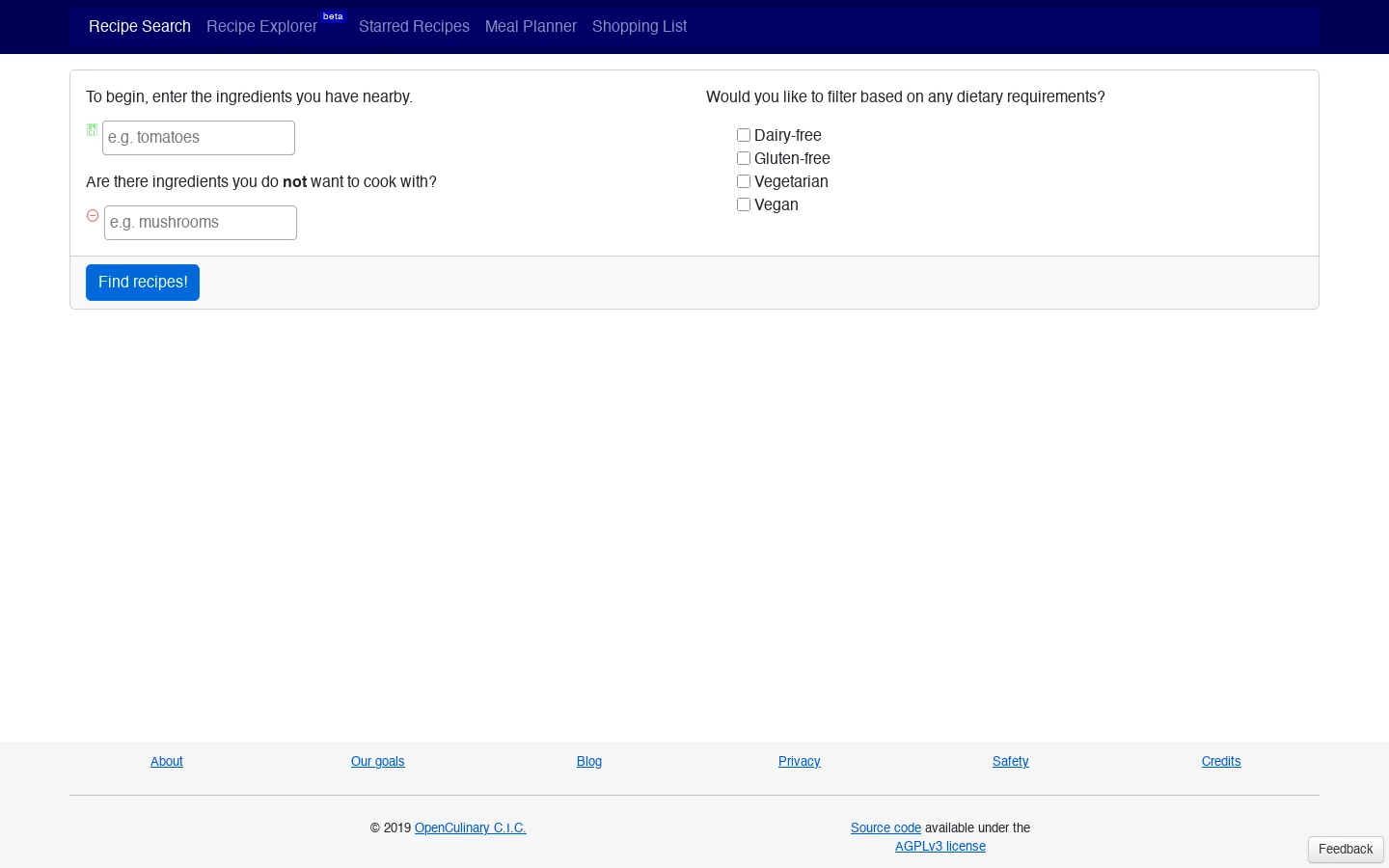Click the beta badge on Recipe Explorer
Image resolution: width=1389 pixels, height=868 pixels.
click(x=333, y=16)
